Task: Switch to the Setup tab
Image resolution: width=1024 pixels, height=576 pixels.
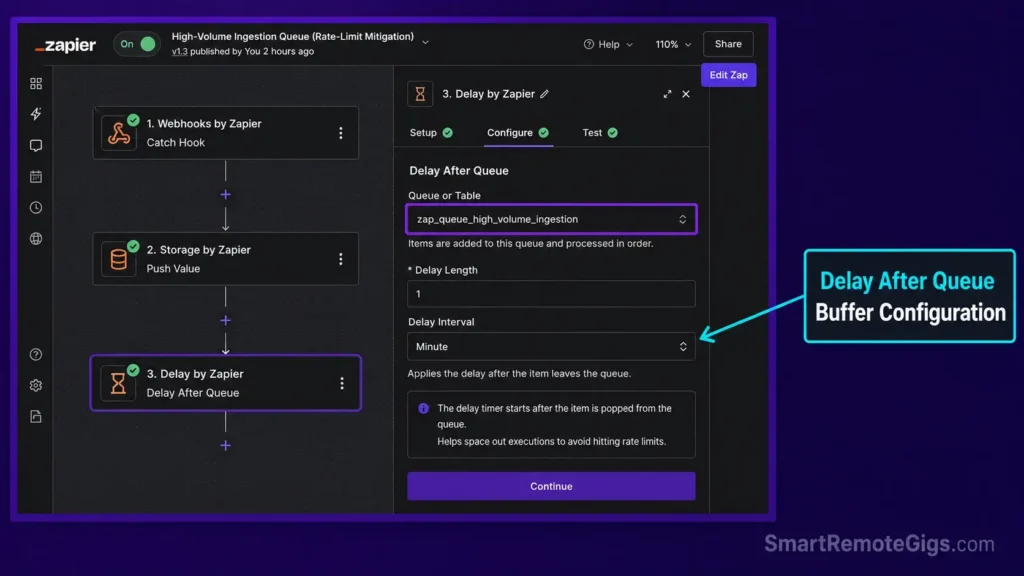Action: (431, 133)
